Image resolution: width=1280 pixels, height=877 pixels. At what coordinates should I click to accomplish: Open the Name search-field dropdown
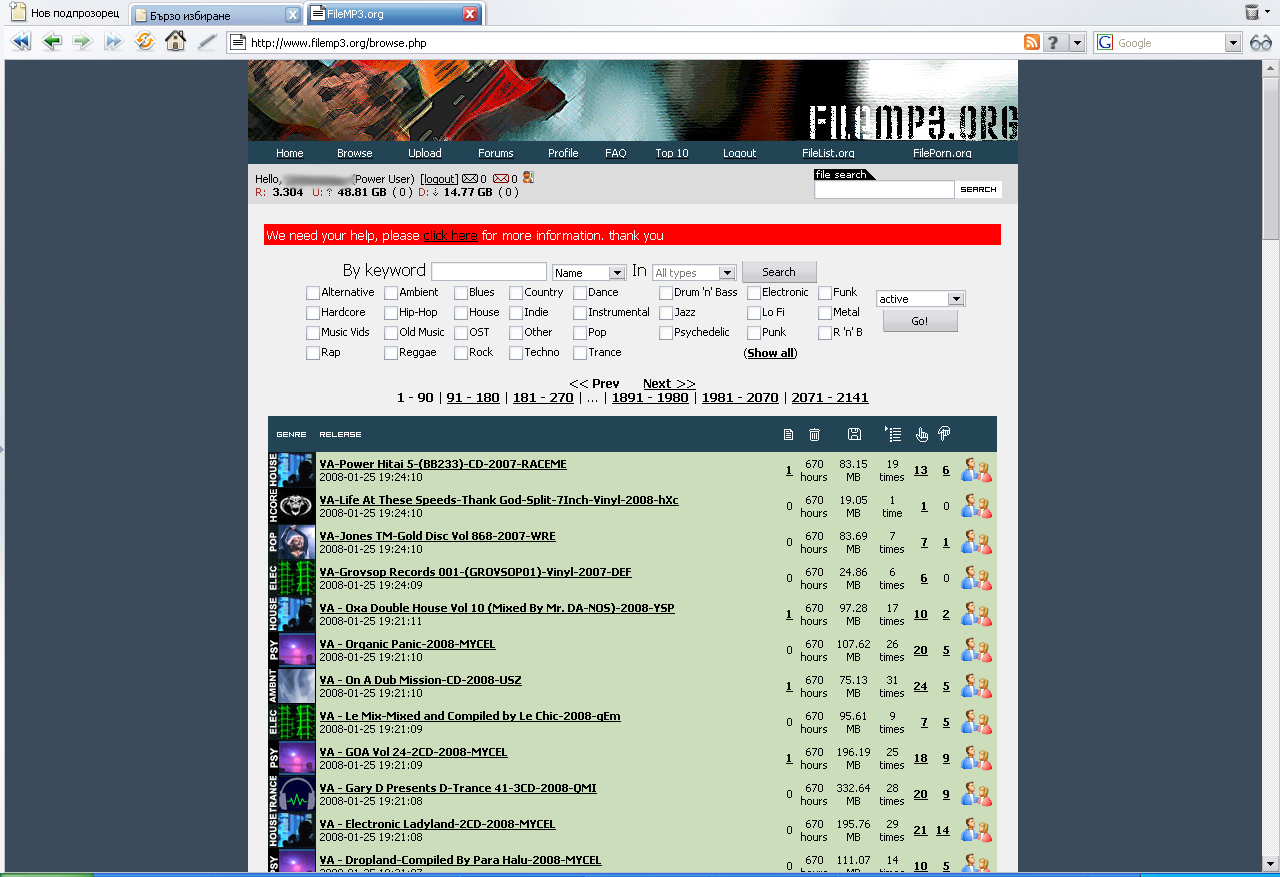pyautogui.click(x=589, y=273)
